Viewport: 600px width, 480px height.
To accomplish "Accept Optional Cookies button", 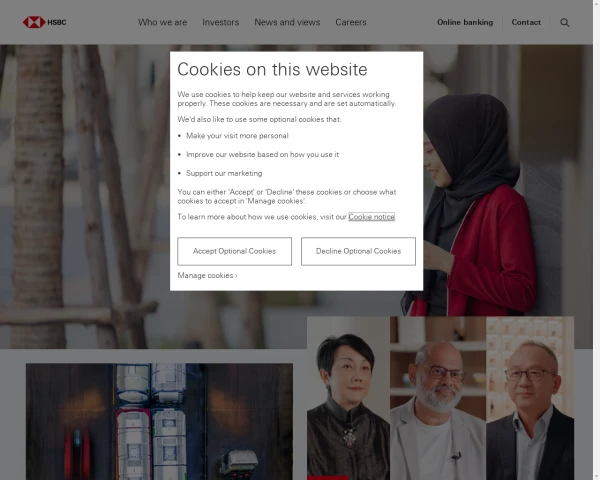I will (235, 251).
